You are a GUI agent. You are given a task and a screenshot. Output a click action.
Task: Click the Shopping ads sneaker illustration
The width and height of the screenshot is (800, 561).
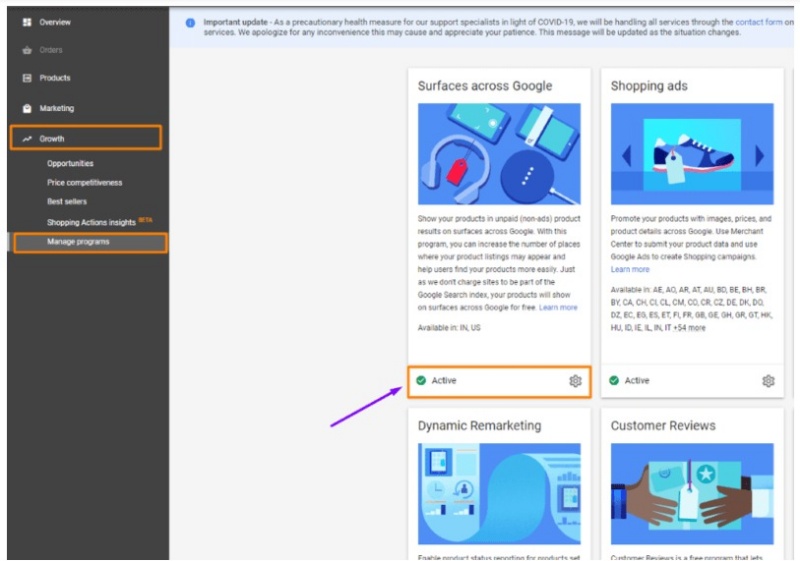[x=692, y=154]
